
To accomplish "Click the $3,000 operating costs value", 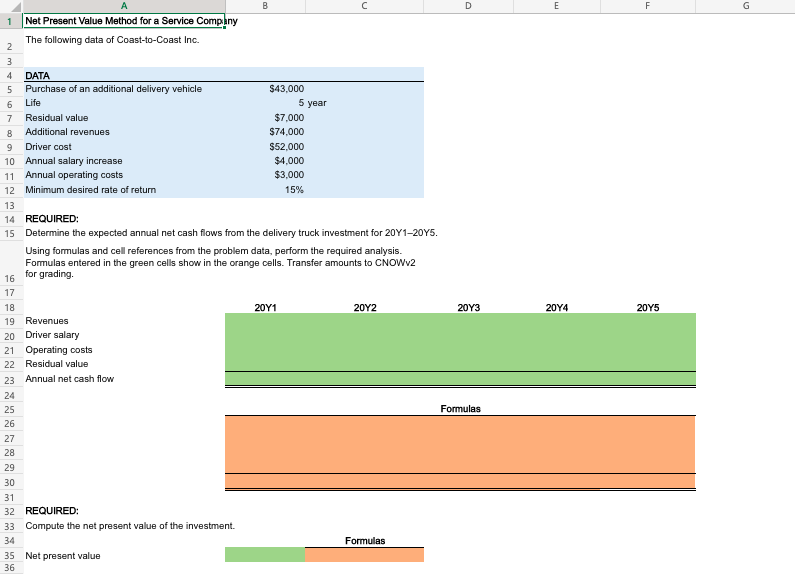I will pyautogui.click(x=289, y=175).
